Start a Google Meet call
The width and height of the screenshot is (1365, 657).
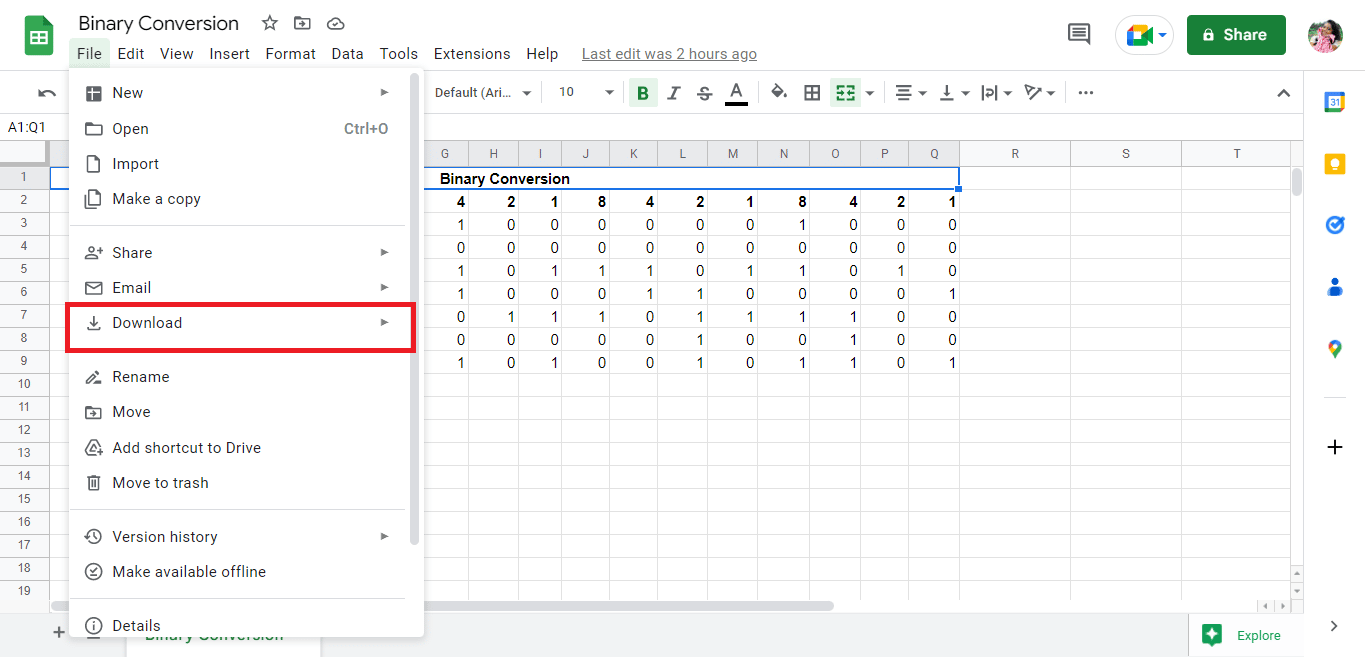point(1144,35)
